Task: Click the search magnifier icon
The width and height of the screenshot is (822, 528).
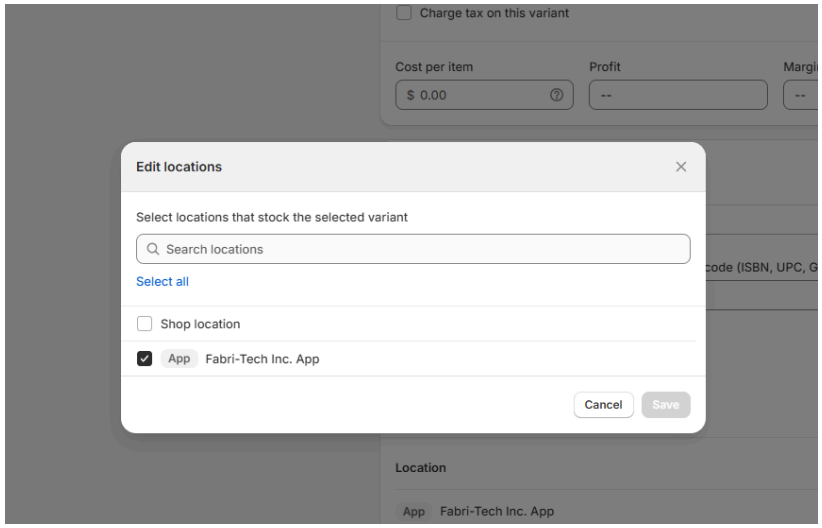Action: pyautogui.click(x=153, y=249)
